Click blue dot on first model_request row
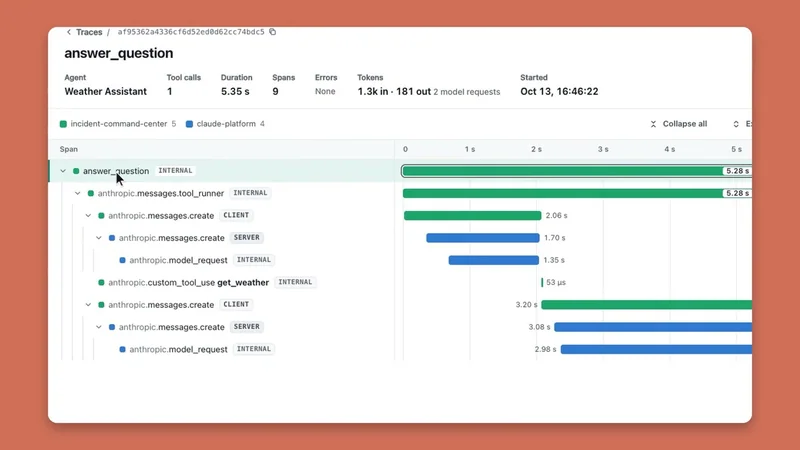This screenshot has width=800, height=450. (x=122, y=260)
